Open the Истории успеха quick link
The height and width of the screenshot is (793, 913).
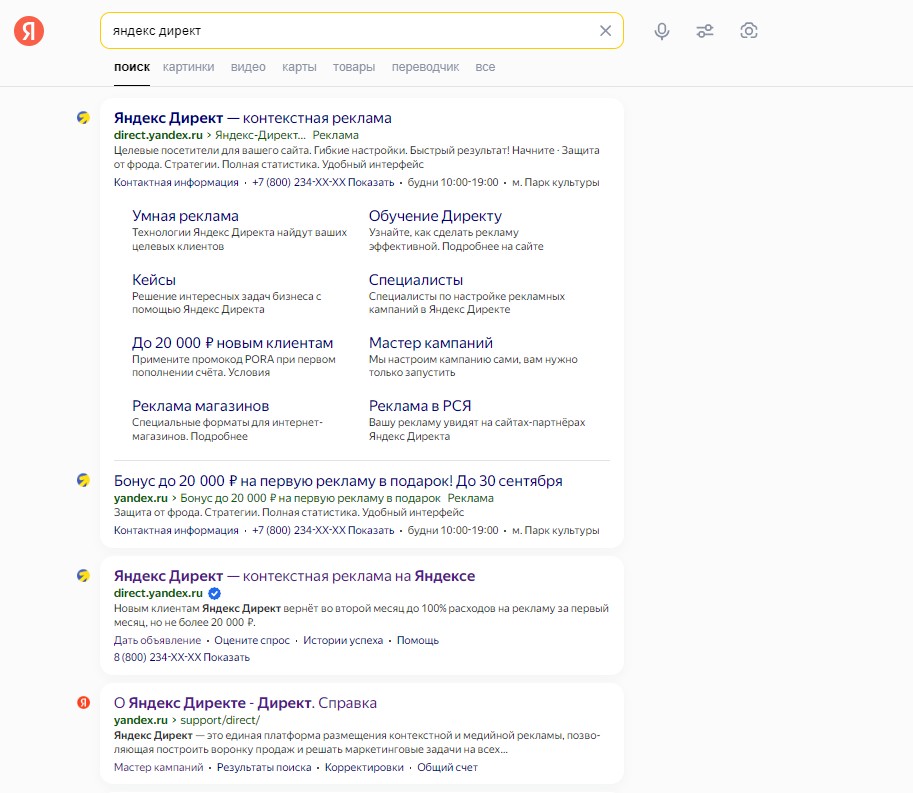[x=343, y=640]
